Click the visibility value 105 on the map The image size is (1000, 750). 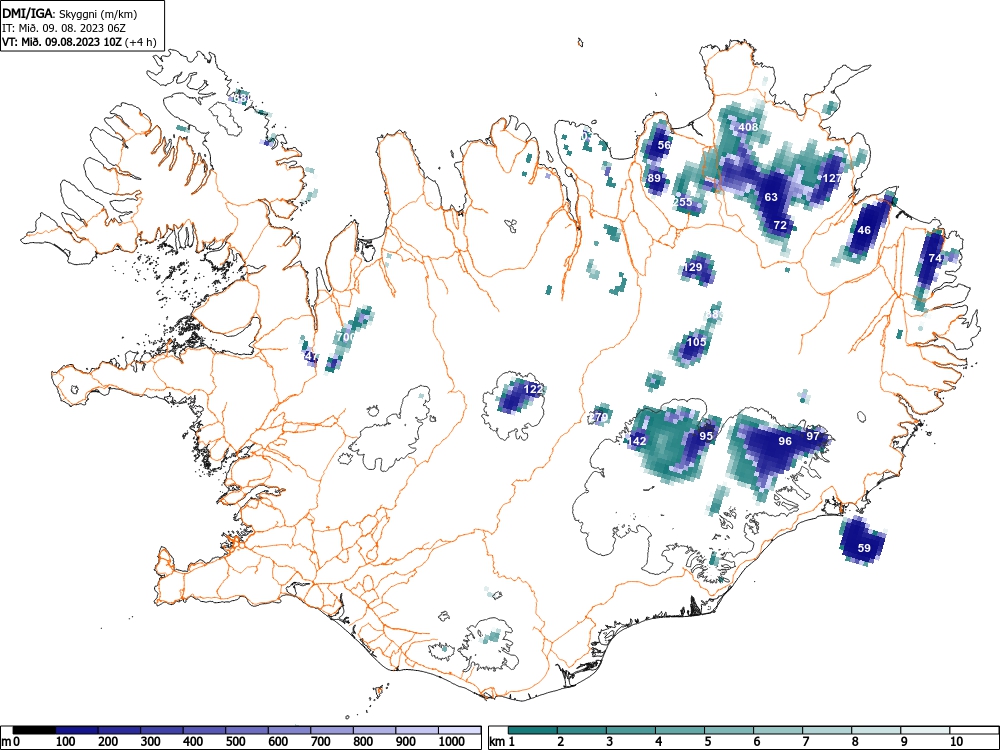coord(696,342)
